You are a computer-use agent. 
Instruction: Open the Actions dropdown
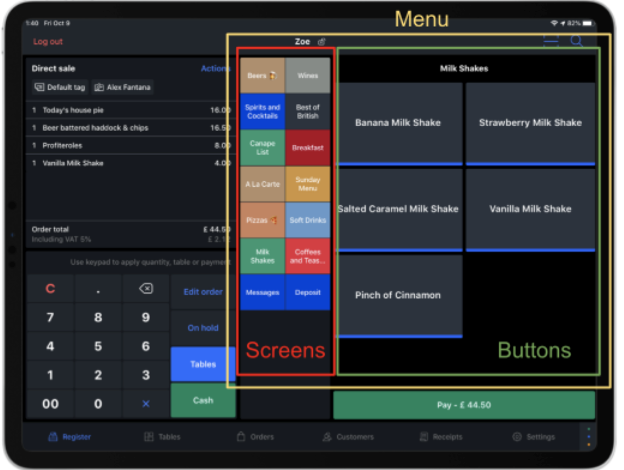[215, 69]
